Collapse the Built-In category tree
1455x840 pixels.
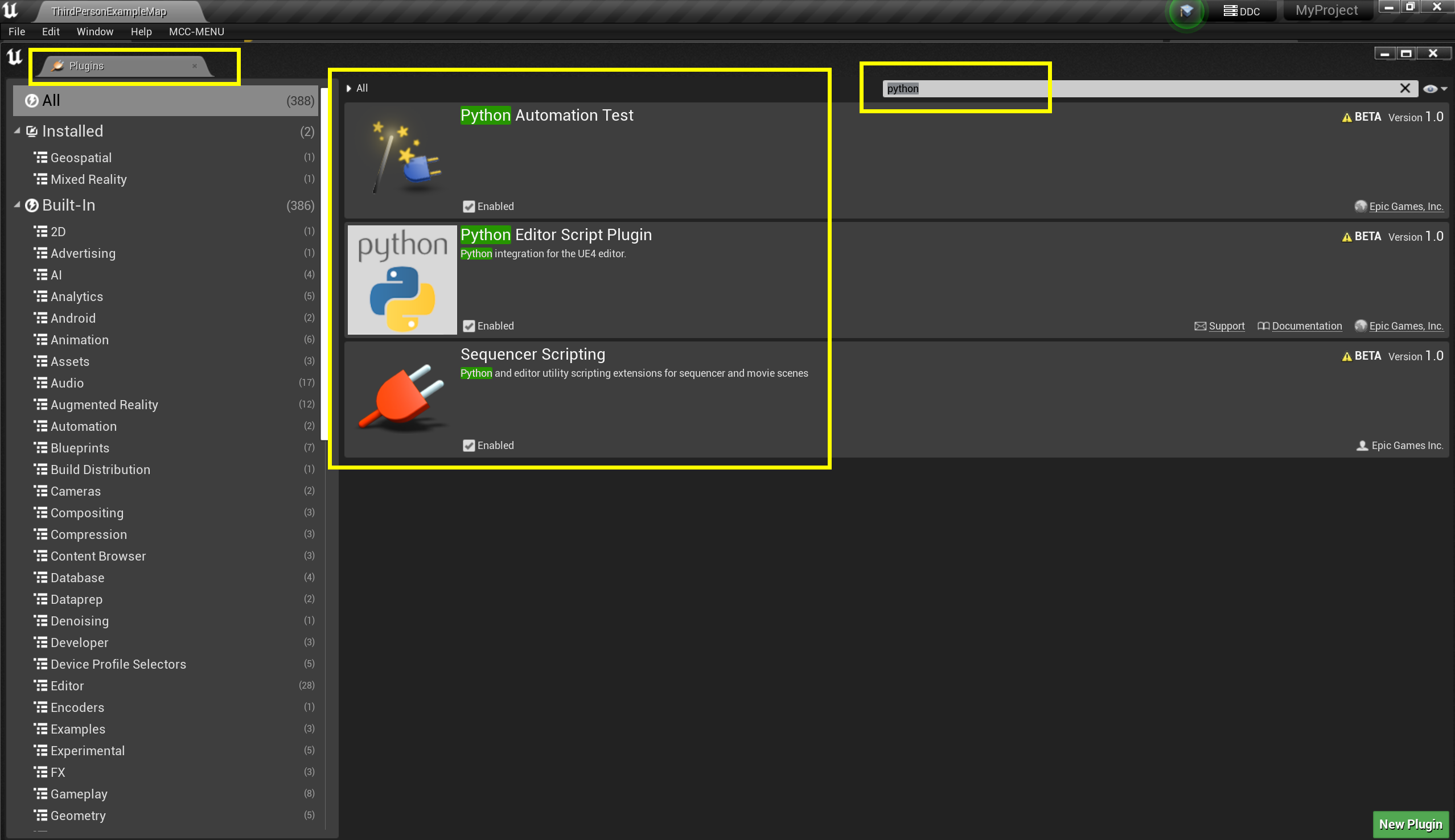[17, 205]
